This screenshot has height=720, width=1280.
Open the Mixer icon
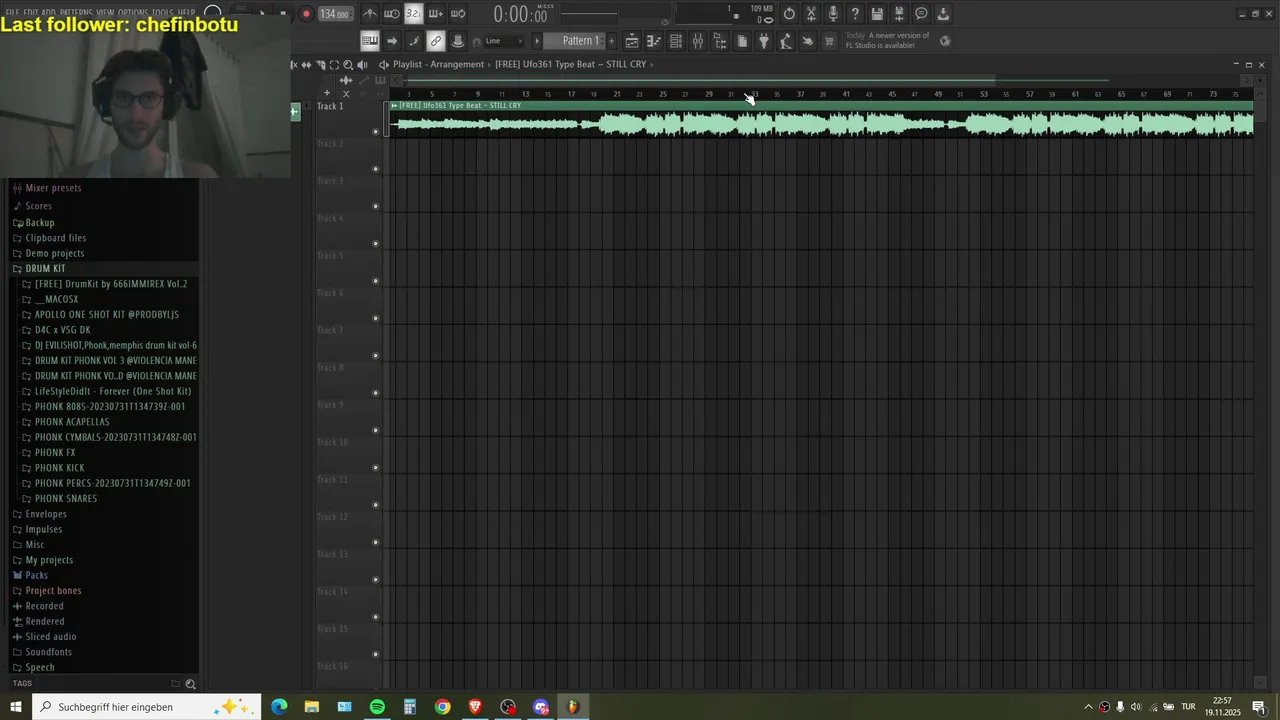[698, 41]
